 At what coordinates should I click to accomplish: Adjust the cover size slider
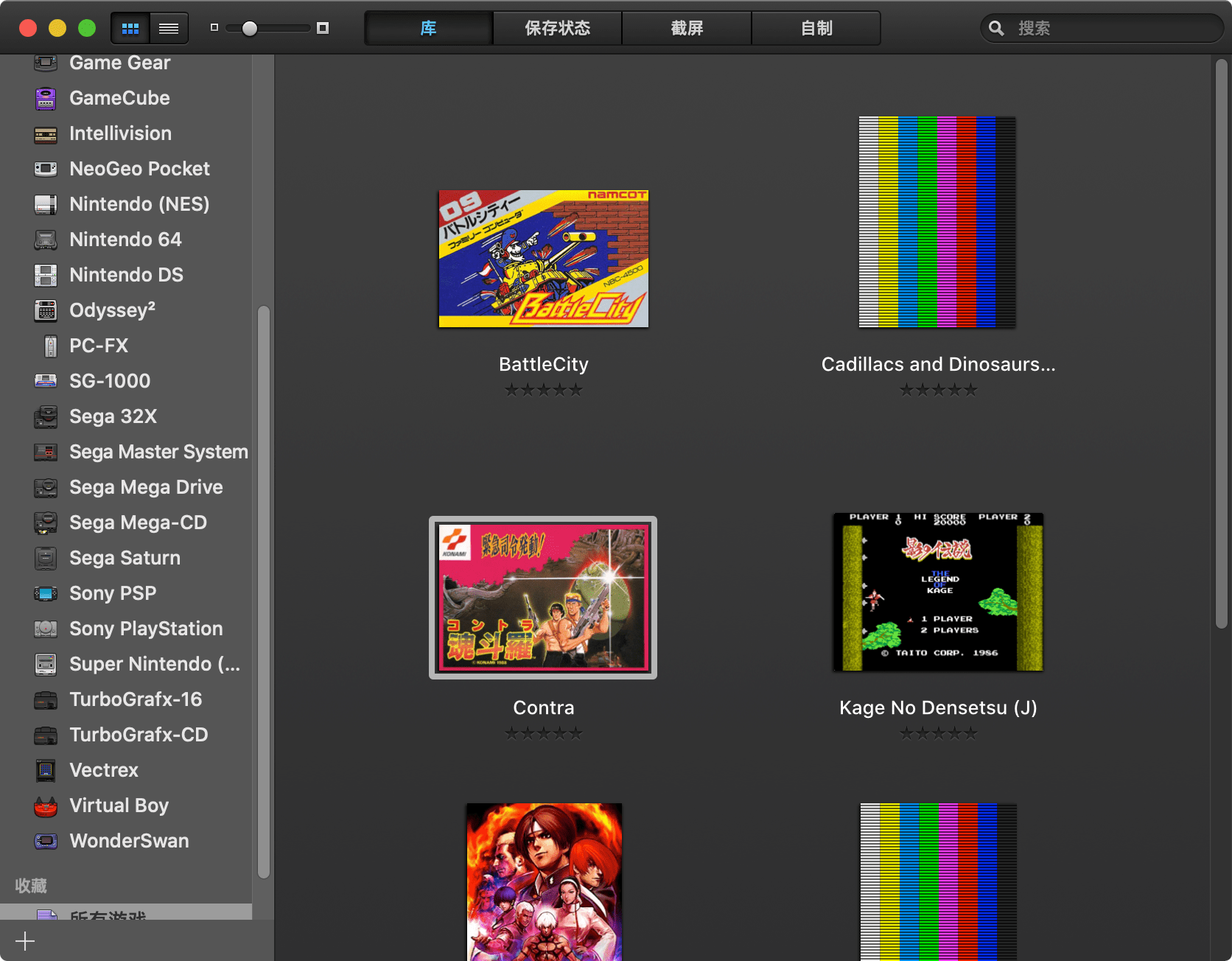tap(250, 29)
